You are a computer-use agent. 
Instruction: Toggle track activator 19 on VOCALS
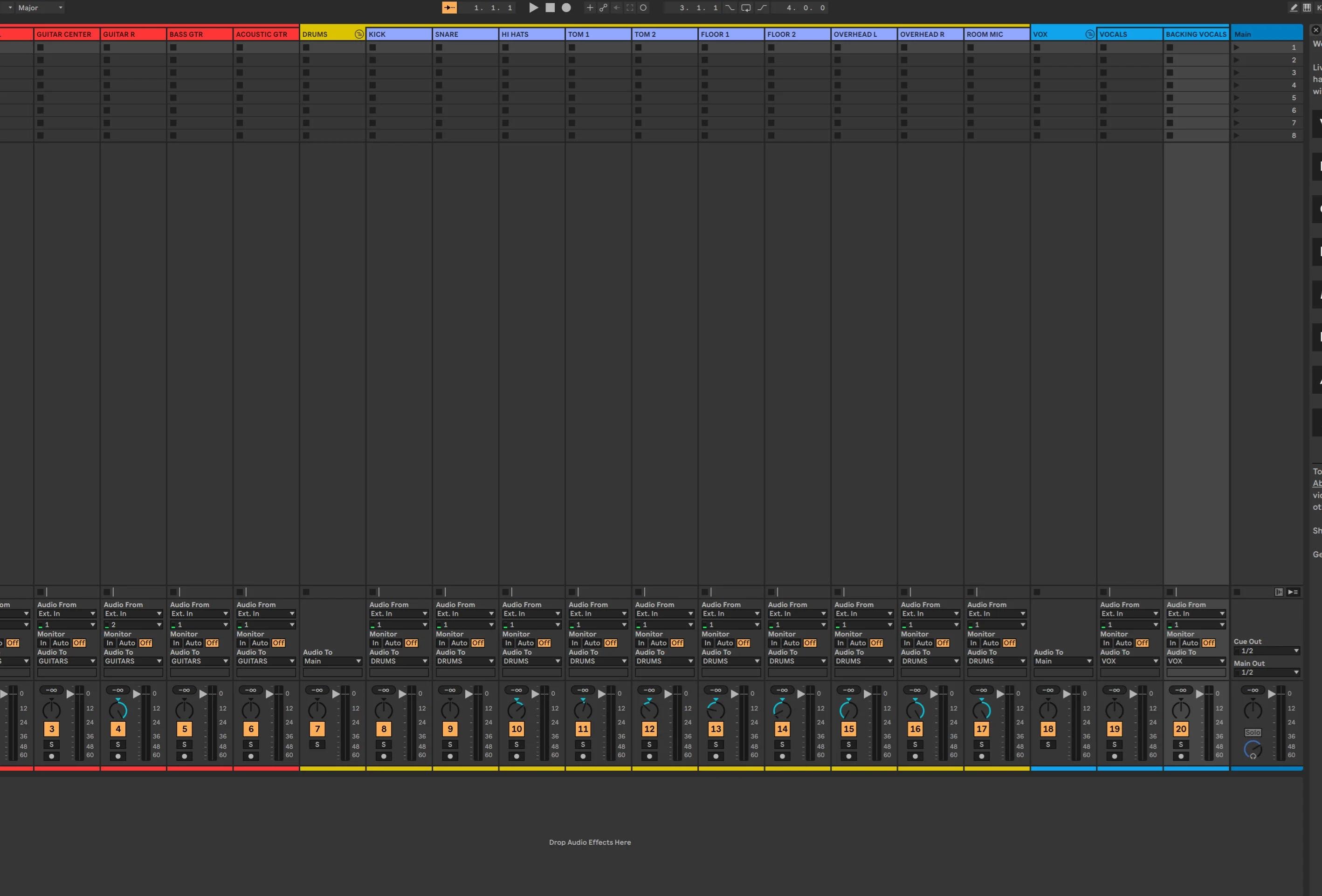[1115, 729]
